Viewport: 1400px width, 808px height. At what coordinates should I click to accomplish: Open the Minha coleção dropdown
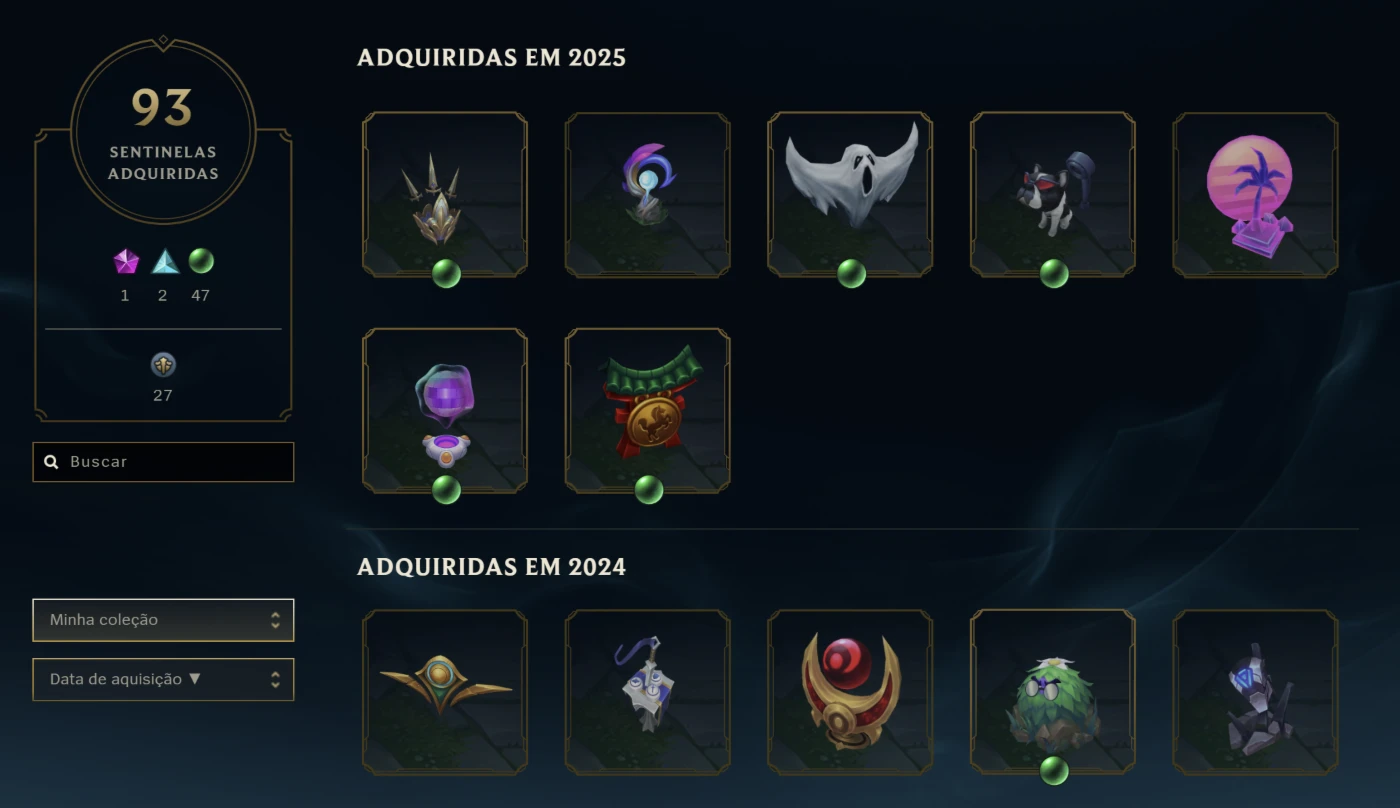click(163, 620)
